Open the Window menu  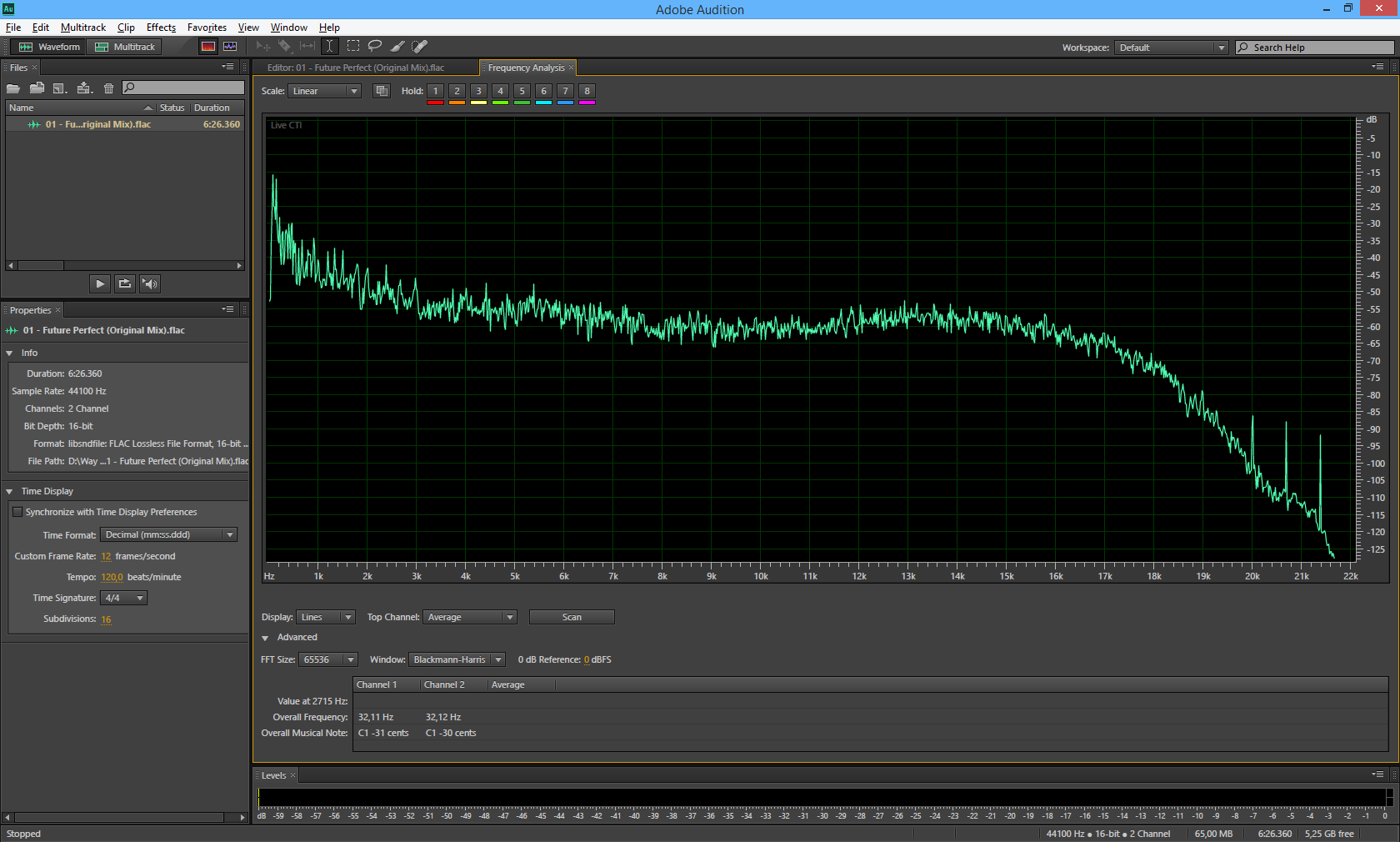click(288, 28)
